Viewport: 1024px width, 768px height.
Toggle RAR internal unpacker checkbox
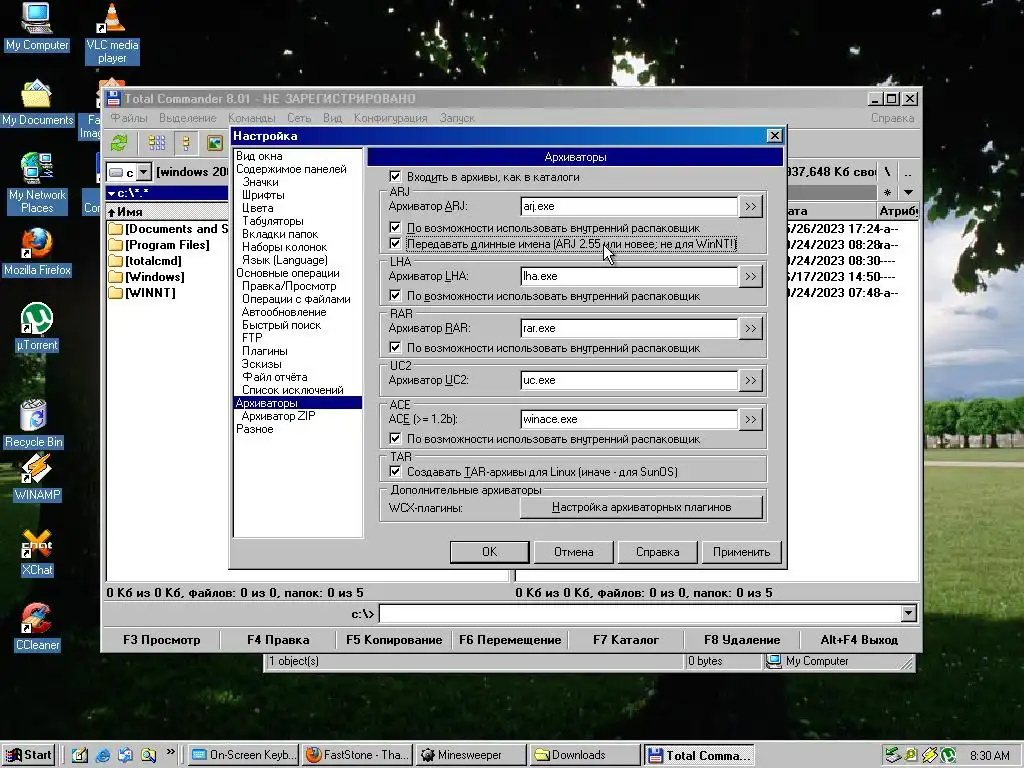pos(395,347)
